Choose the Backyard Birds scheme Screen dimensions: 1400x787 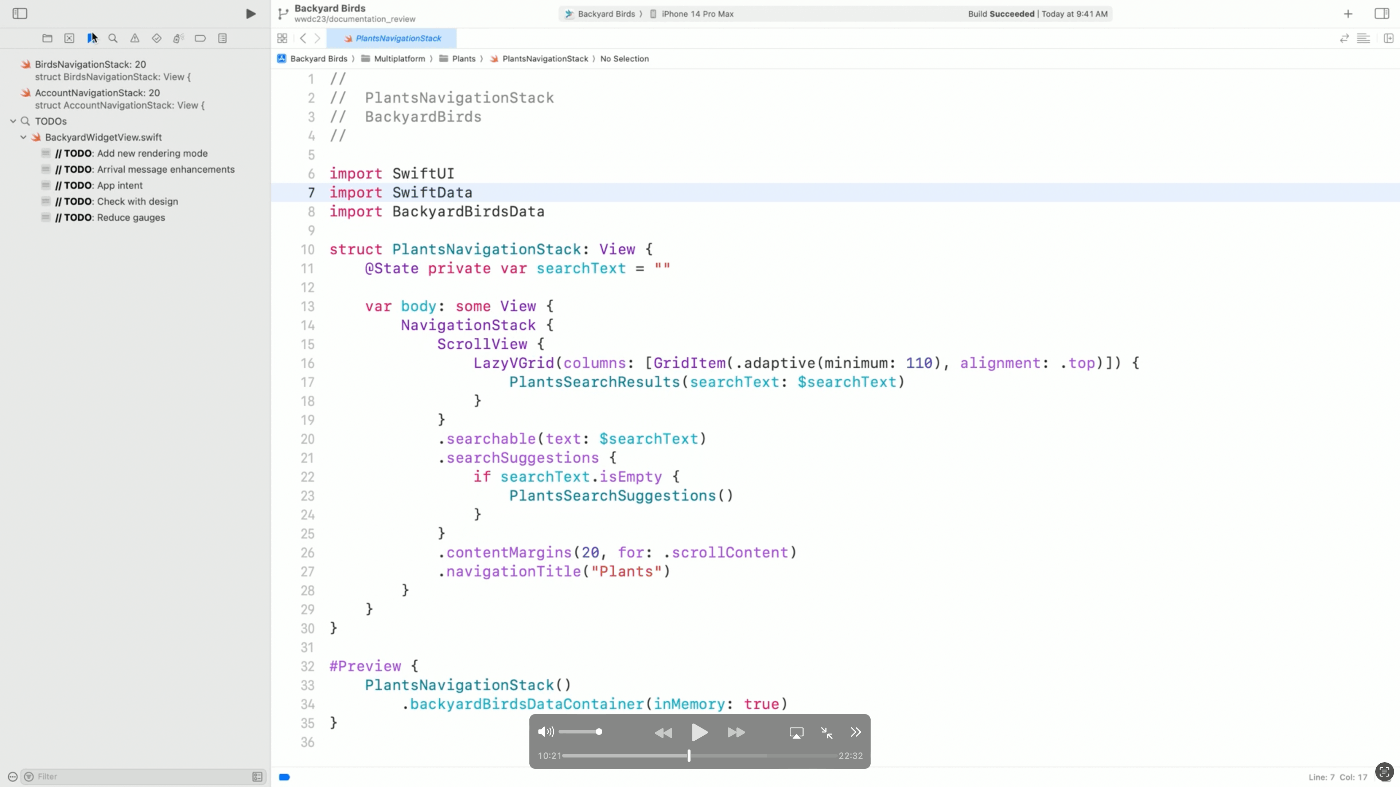(x=600, y=14)
